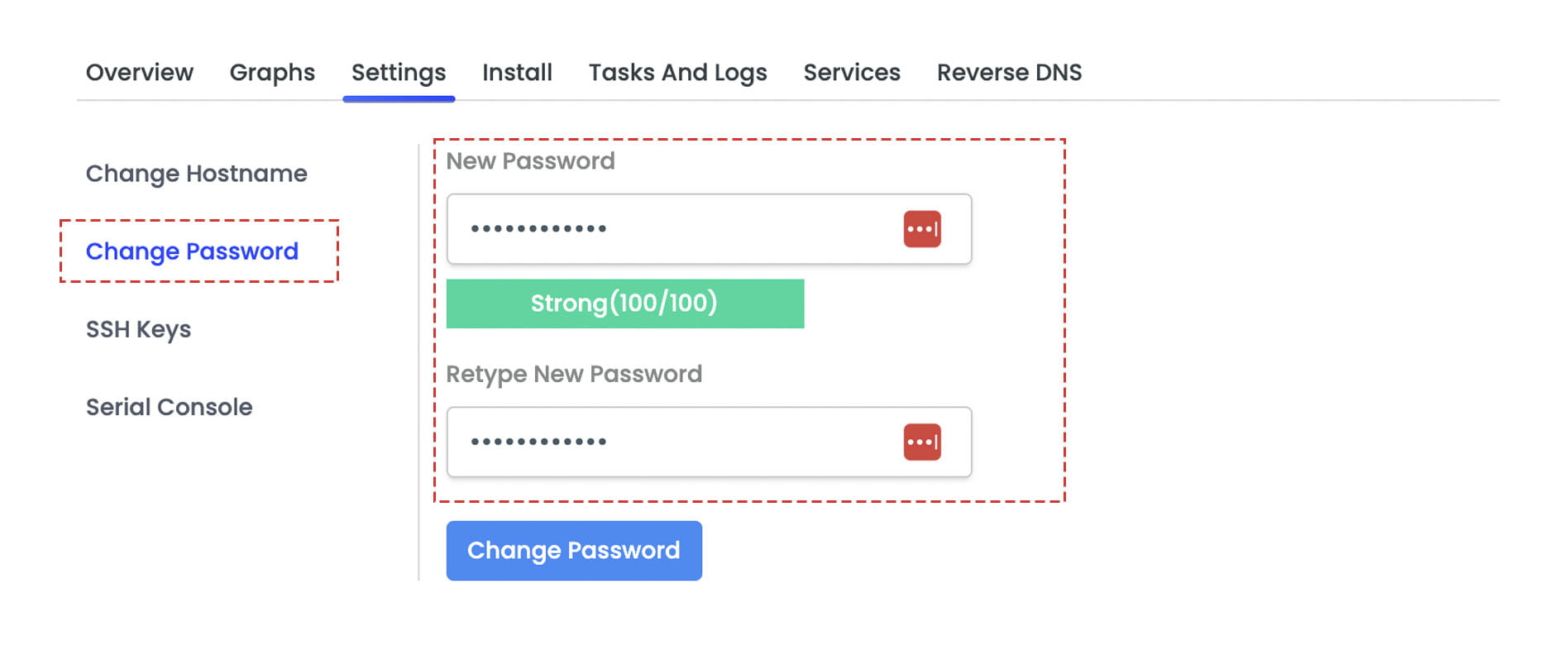Image resolution: width=1568 pixels, height=655 pixels.
Task: Click inside the New Password input field
Action: coord(662,229)
